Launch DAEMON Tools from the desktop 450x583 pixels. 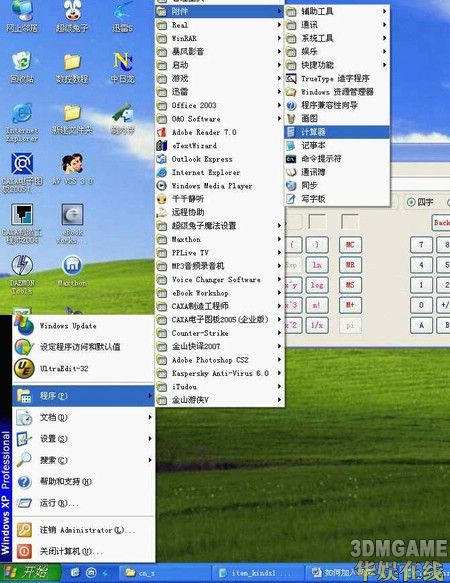(22, 274)
